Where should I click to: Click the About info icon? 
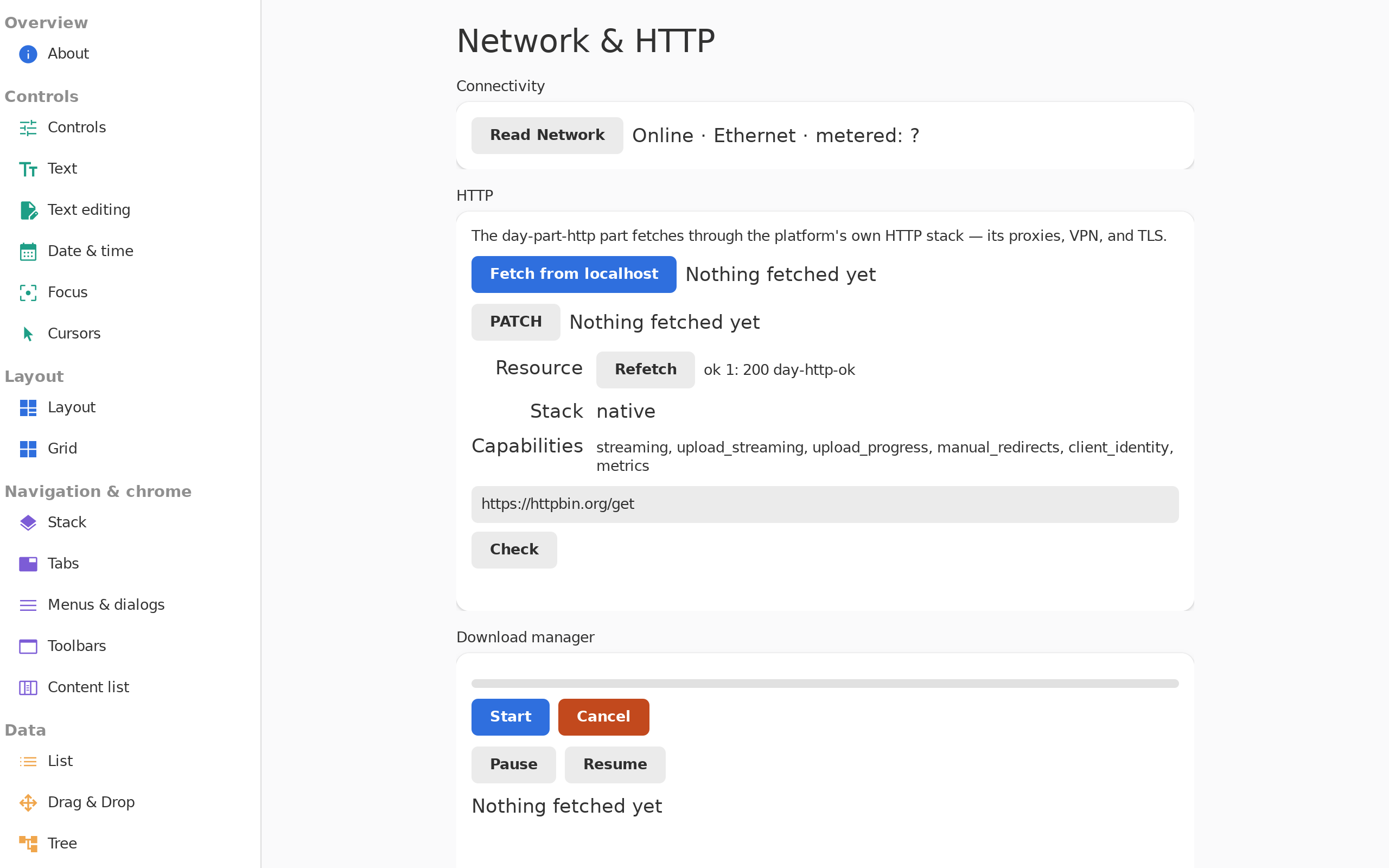[x=28, y=54]
